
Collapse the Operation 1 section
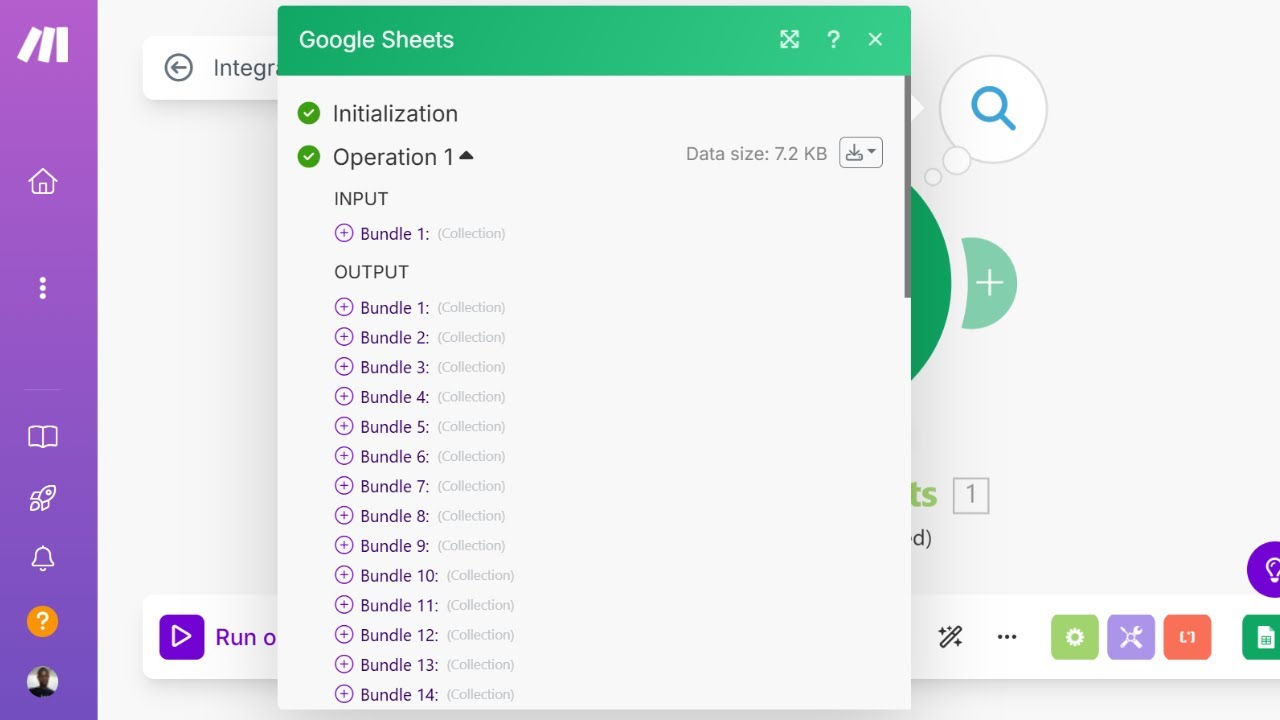click(466, 156)
